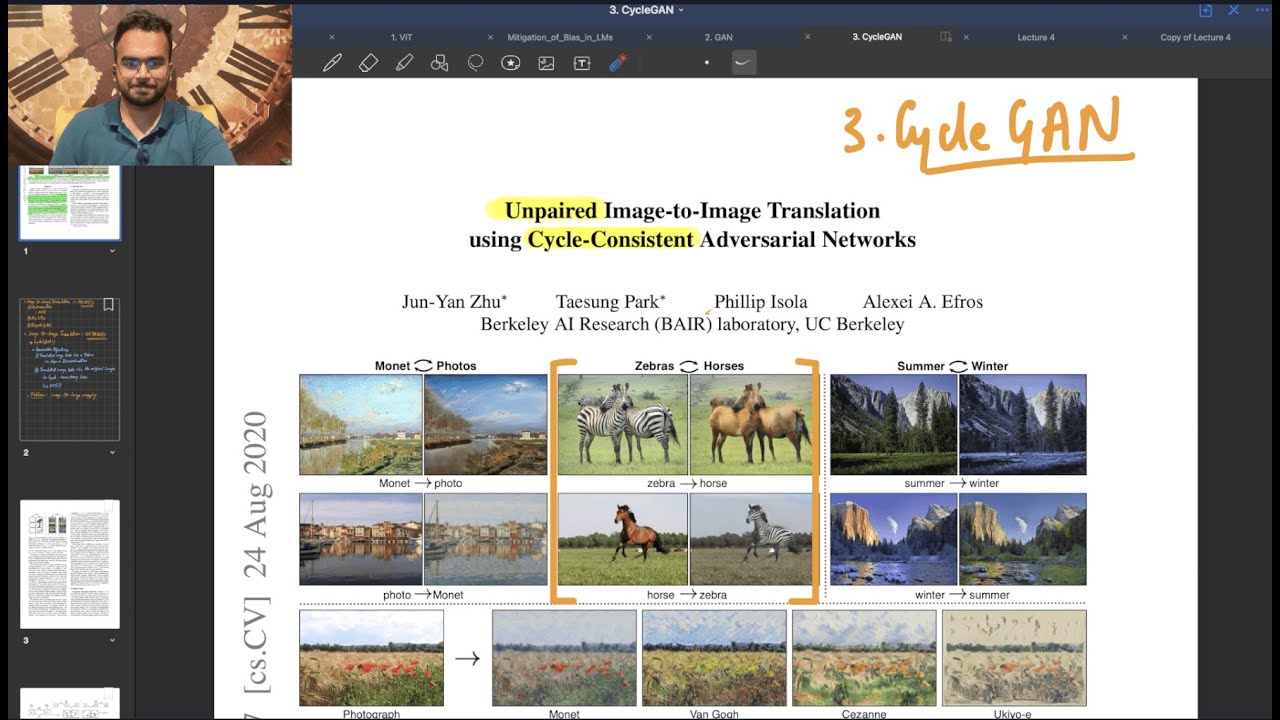Choose the trail laser pointer style
Image resolution: width=1280 pixels, height=720 pixels.
(x=743, y=62)
